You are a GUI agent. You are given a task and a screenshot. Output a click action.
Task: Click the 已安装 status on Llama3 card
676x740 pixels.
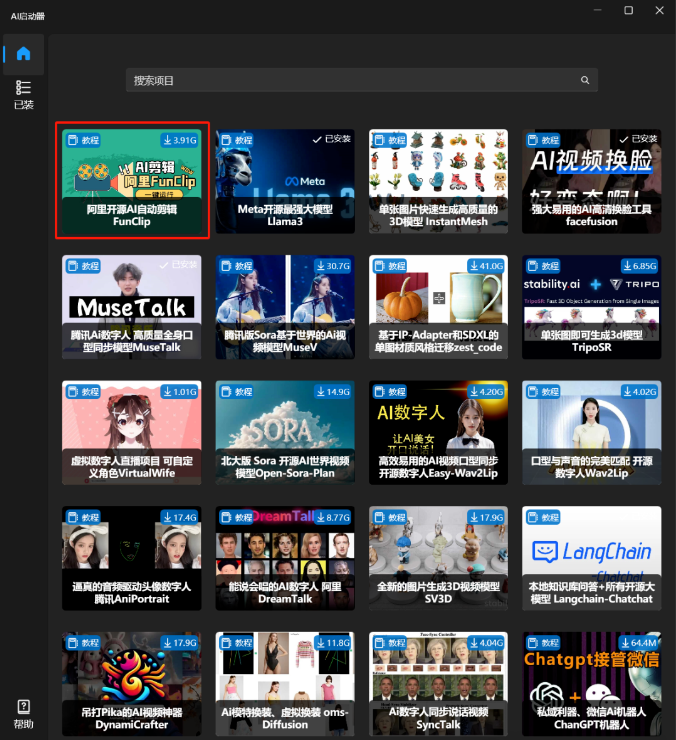[x=332, y=139]
